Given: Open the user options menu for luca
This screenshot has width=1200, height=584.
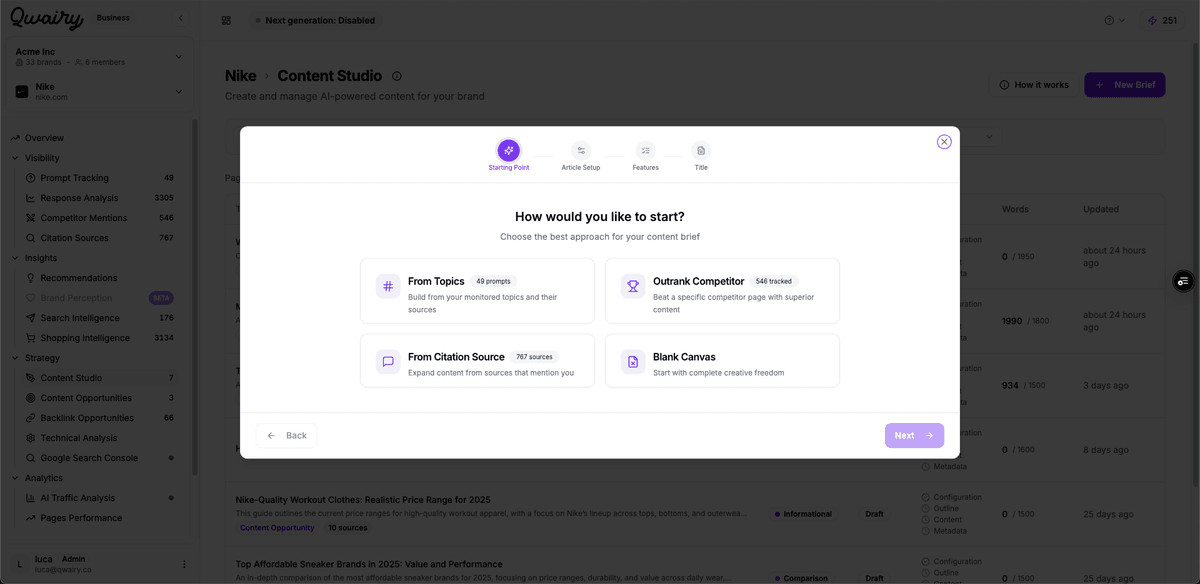Looking at the screenshot, I should pos(184,564).
